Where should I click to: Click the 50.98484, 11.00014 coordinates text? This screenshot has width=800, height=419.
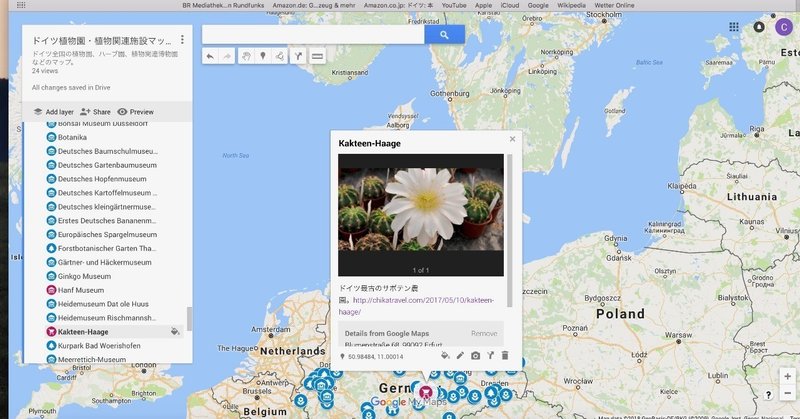pyautogui.click(x=376, y=357)
